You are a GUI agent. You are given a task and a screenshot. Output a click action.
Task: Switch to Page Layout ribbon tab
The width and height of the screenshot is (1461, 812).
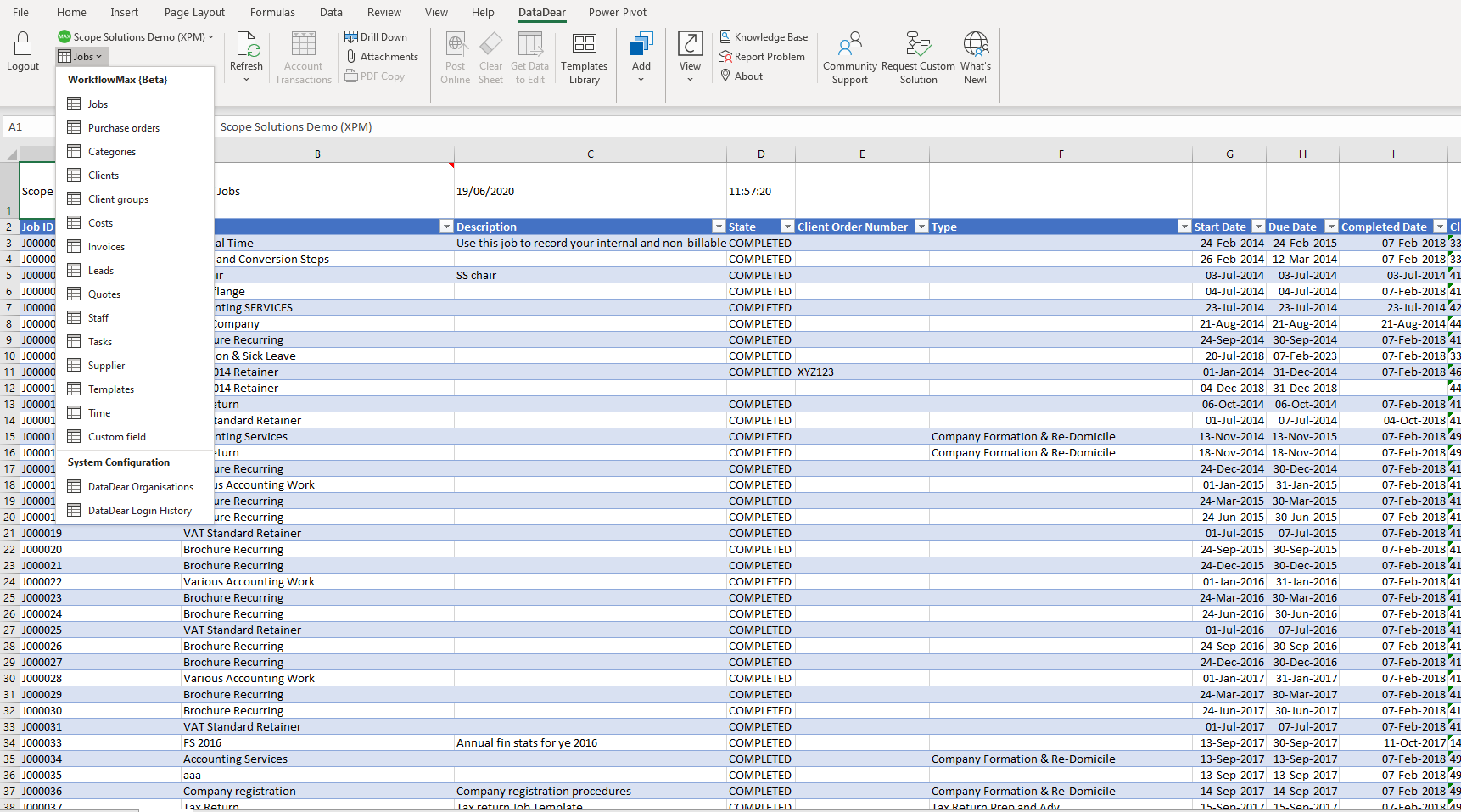point(194,12)
